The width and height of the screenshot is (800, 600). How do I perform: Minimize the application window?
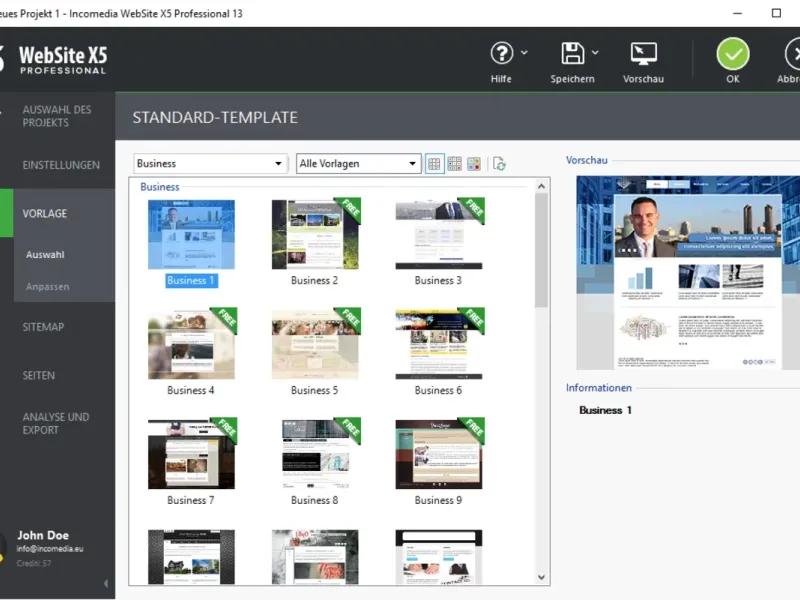pos(737,13)
